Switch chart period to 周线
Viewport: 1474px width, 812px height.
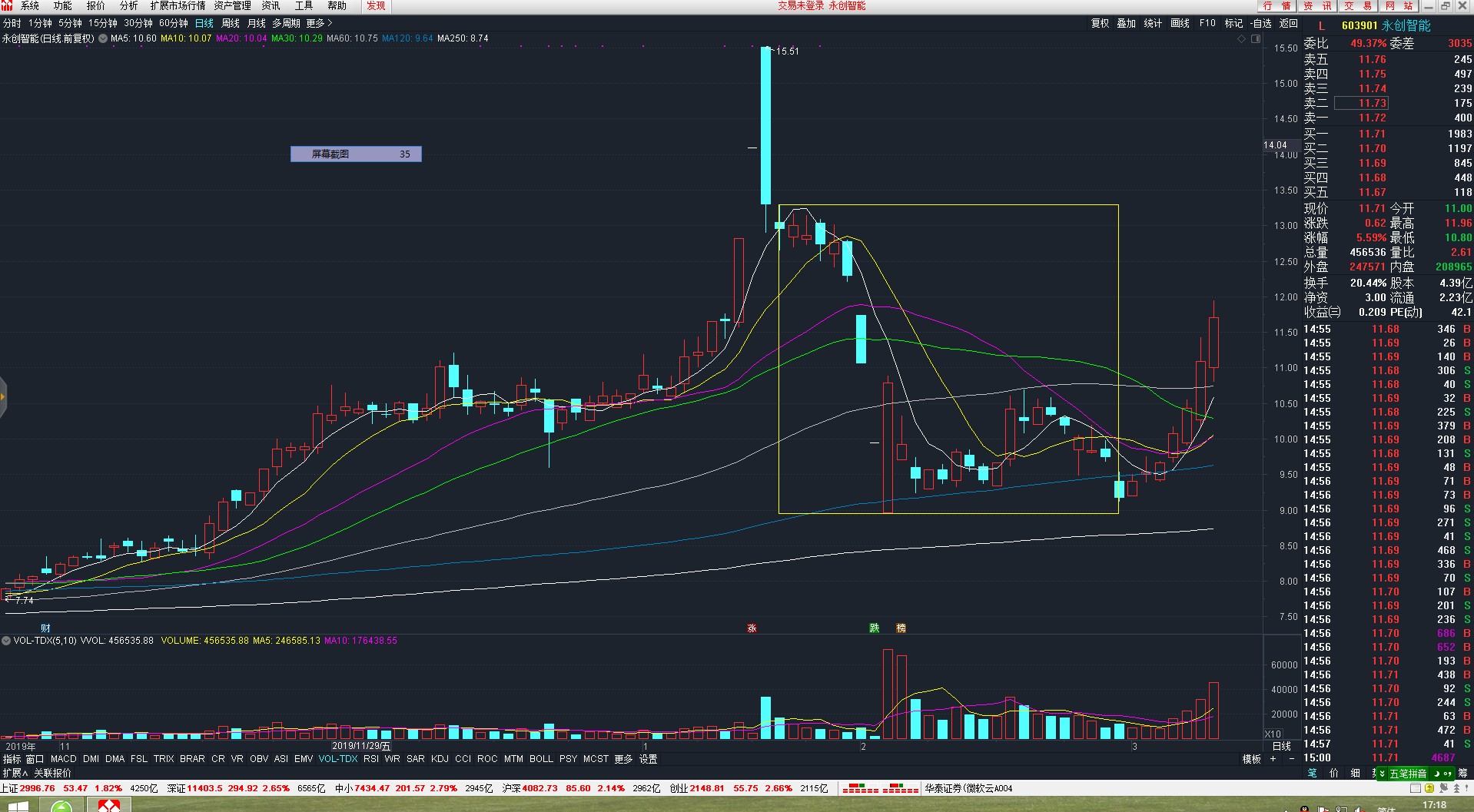click(x=231, y=23)
